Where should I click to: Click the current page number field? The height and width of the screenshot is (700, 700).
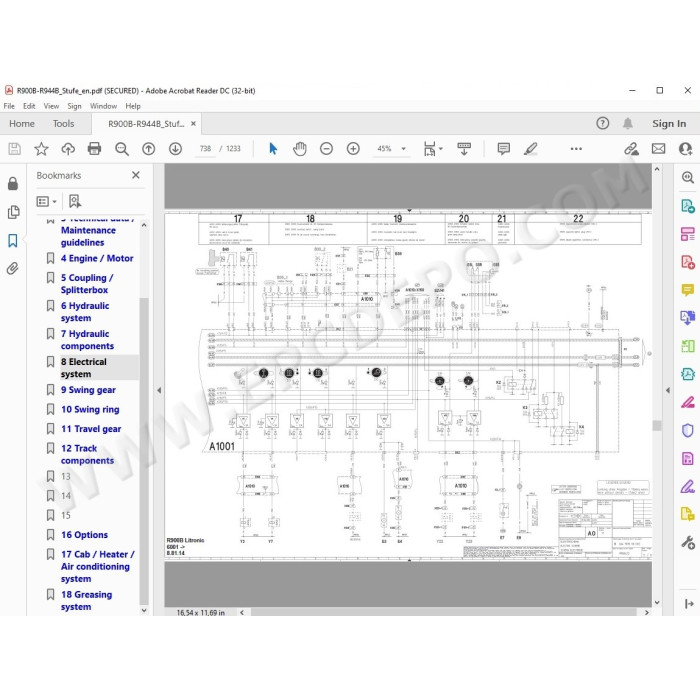[205, 149]
